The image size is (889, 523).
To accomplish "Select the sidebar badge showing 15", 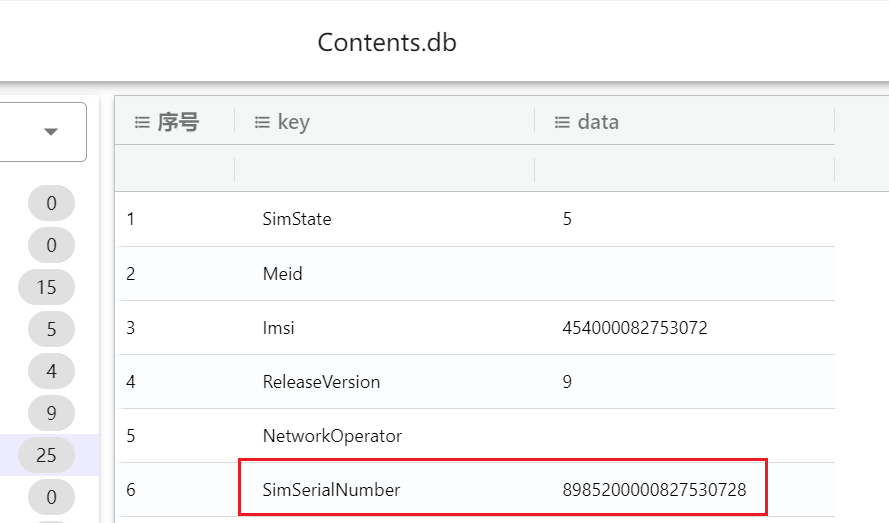I will pos(46,287).
